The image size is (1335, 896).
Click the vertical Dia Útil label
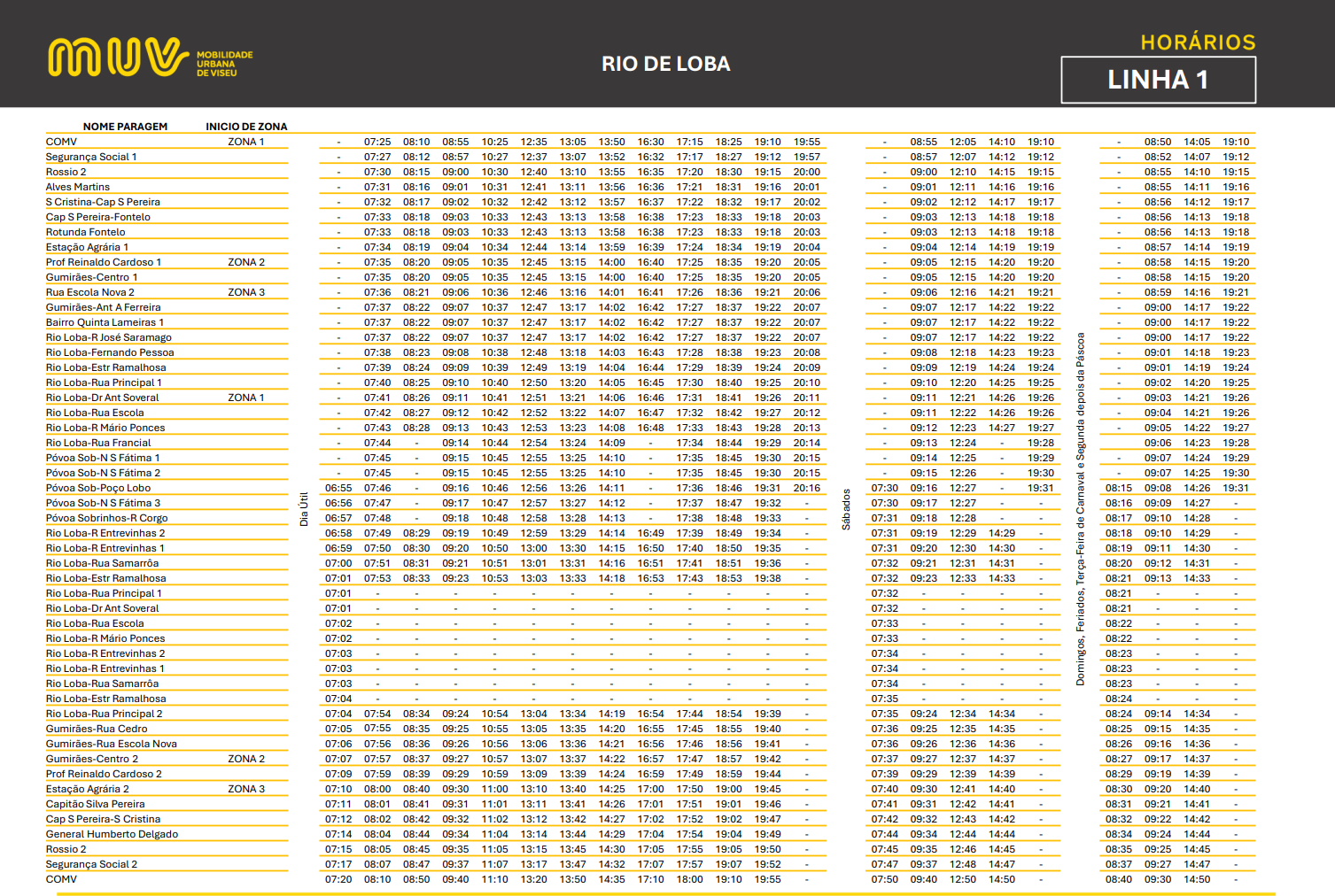pyautogui.click(x=304, y=509)
